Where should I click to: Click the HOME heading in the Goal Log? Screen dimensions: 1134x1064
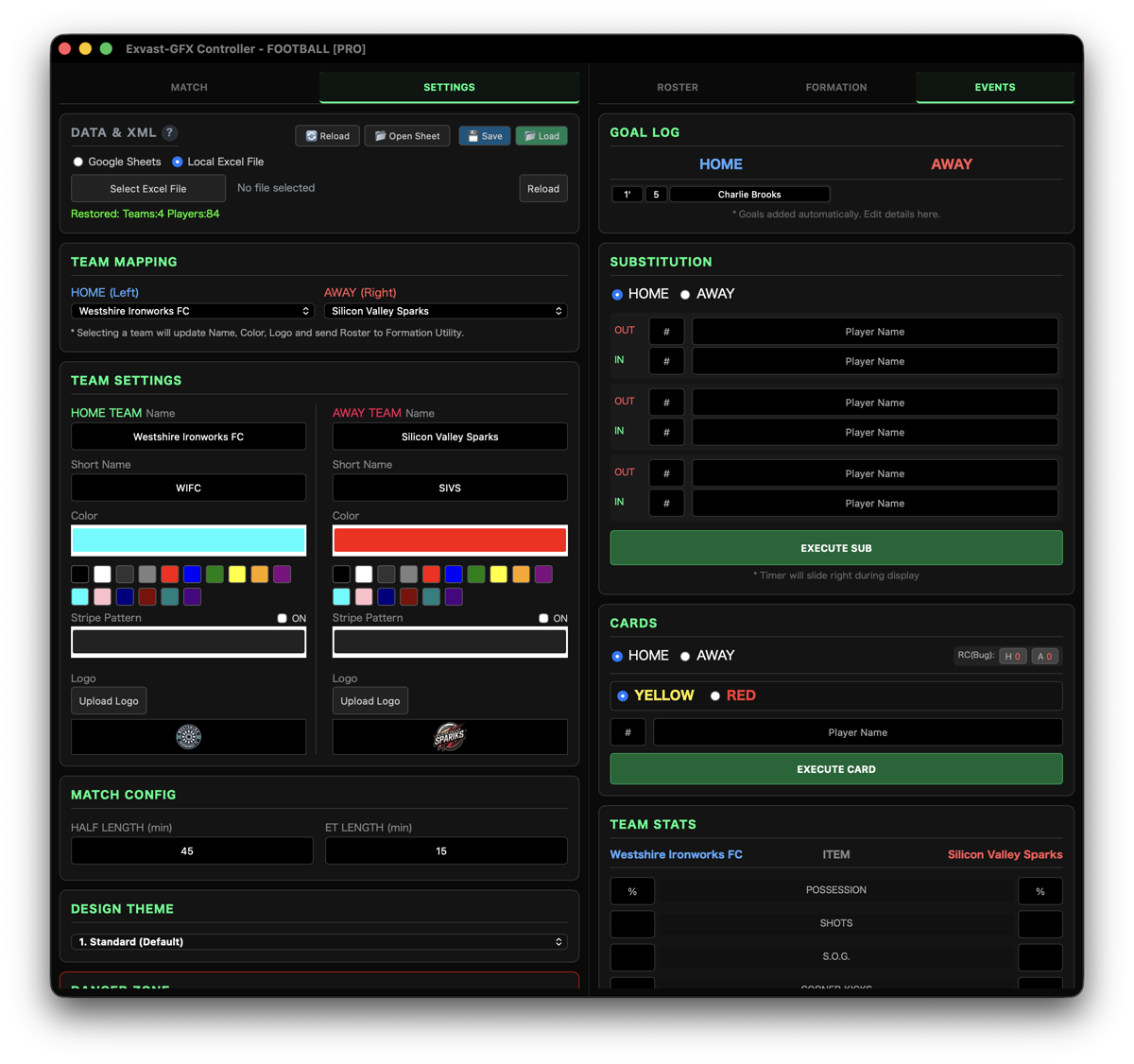point(721,164)
